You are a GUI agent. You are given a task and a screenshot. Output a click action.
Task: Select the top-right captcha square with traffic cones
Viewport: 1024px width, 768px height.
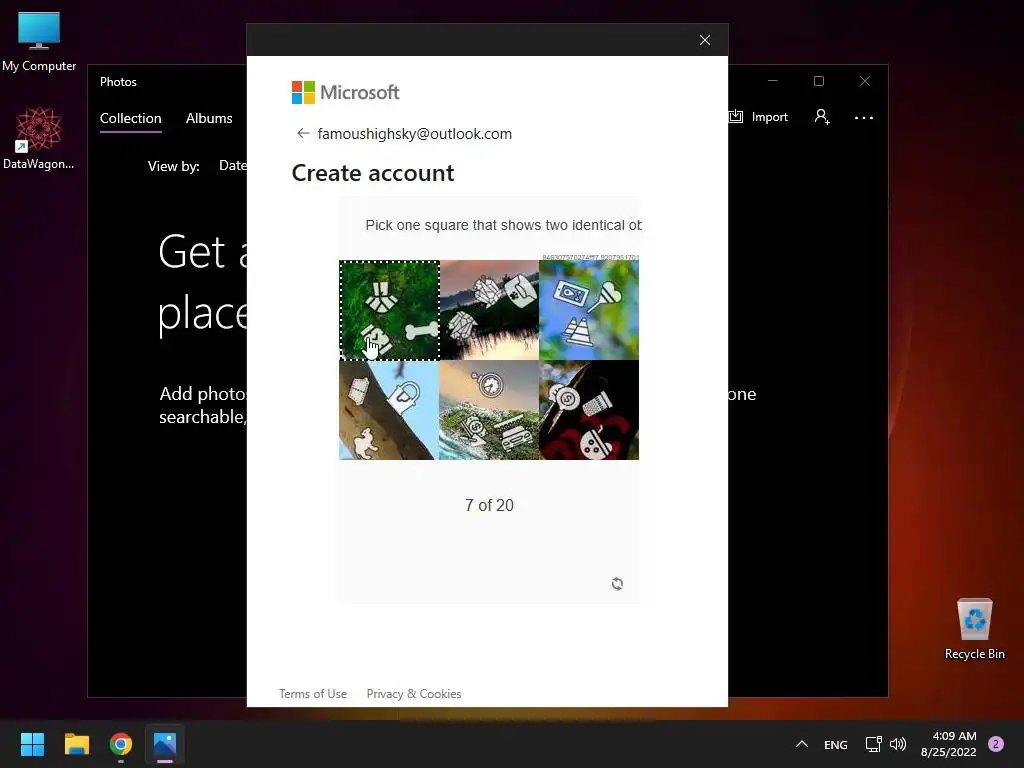[x=589, y=310]
